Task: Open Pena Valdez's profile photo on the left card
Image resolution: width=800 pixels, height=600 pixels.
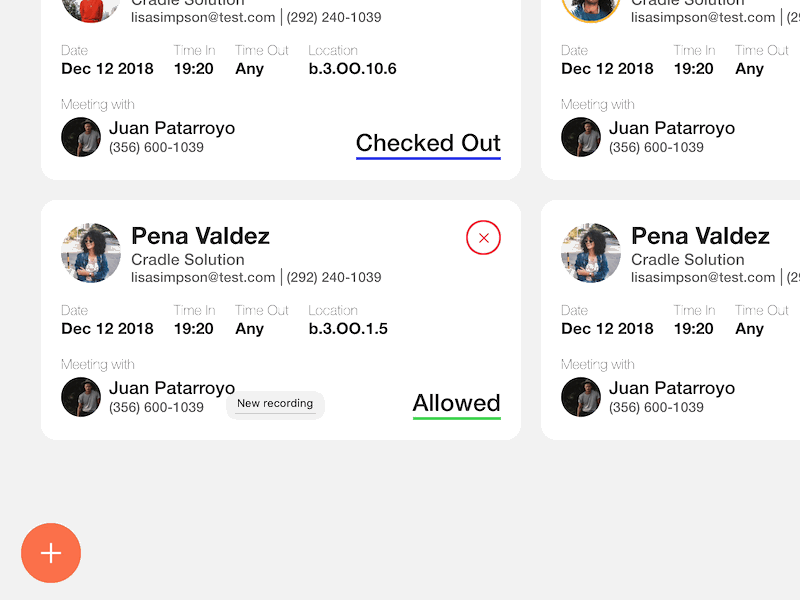Action: (x=90, y=253)
